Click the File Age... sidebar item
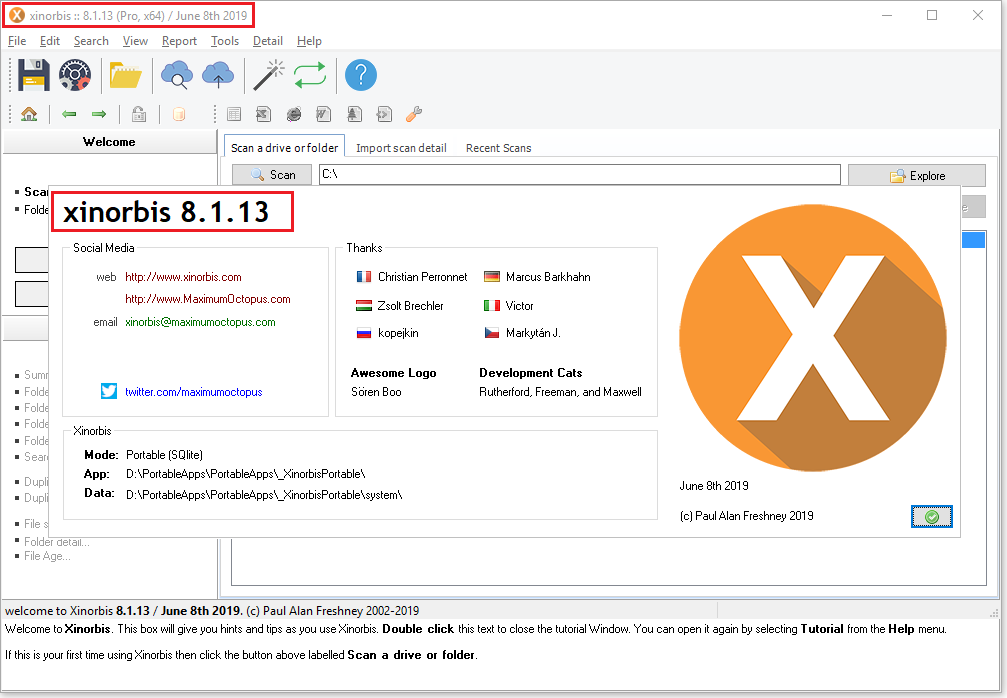Screen dimensions: 1007x698 (47, 556)
